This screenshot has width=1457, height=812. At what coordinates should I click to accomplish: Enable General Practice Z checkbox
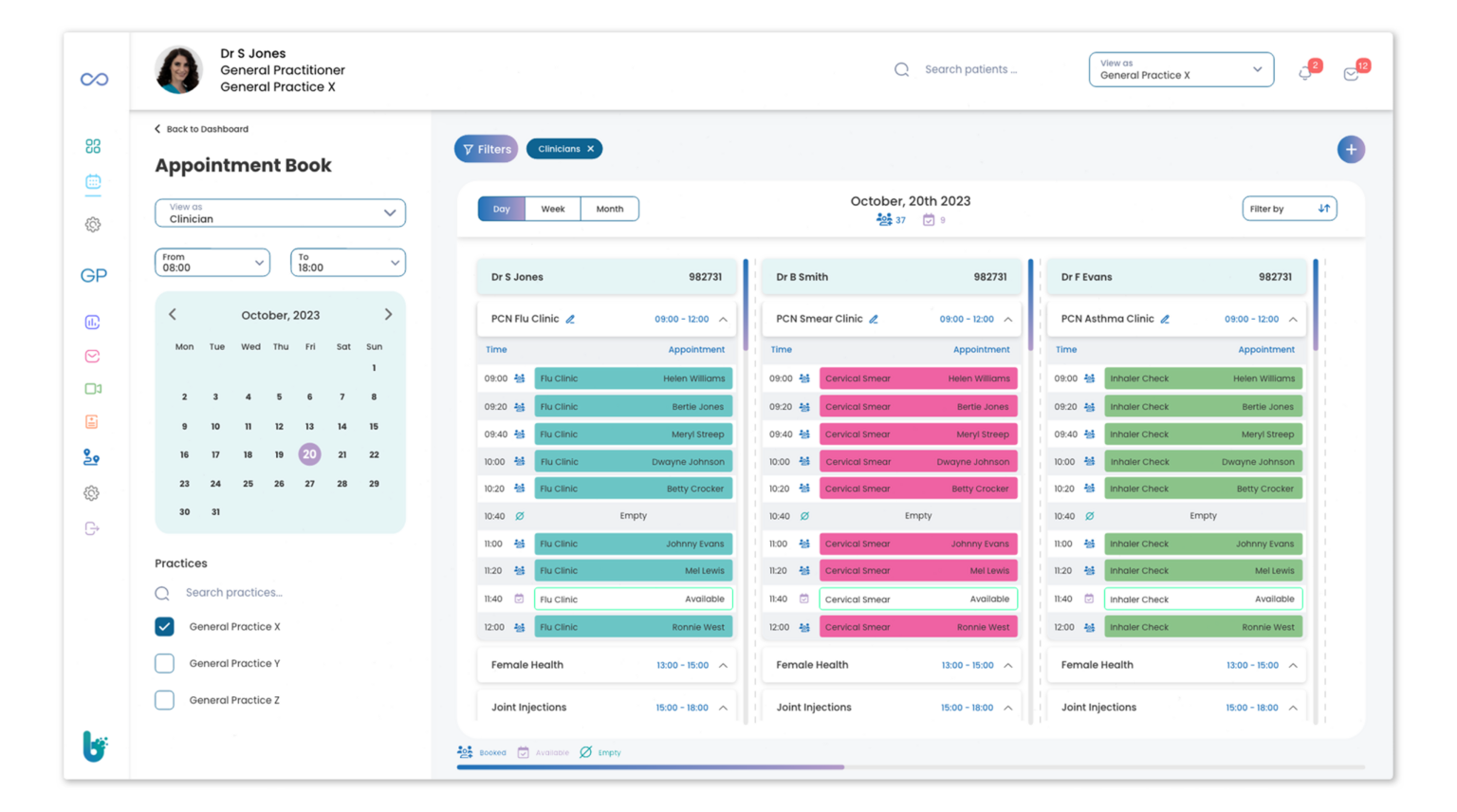pyautogui.click(x=164, y=700)
